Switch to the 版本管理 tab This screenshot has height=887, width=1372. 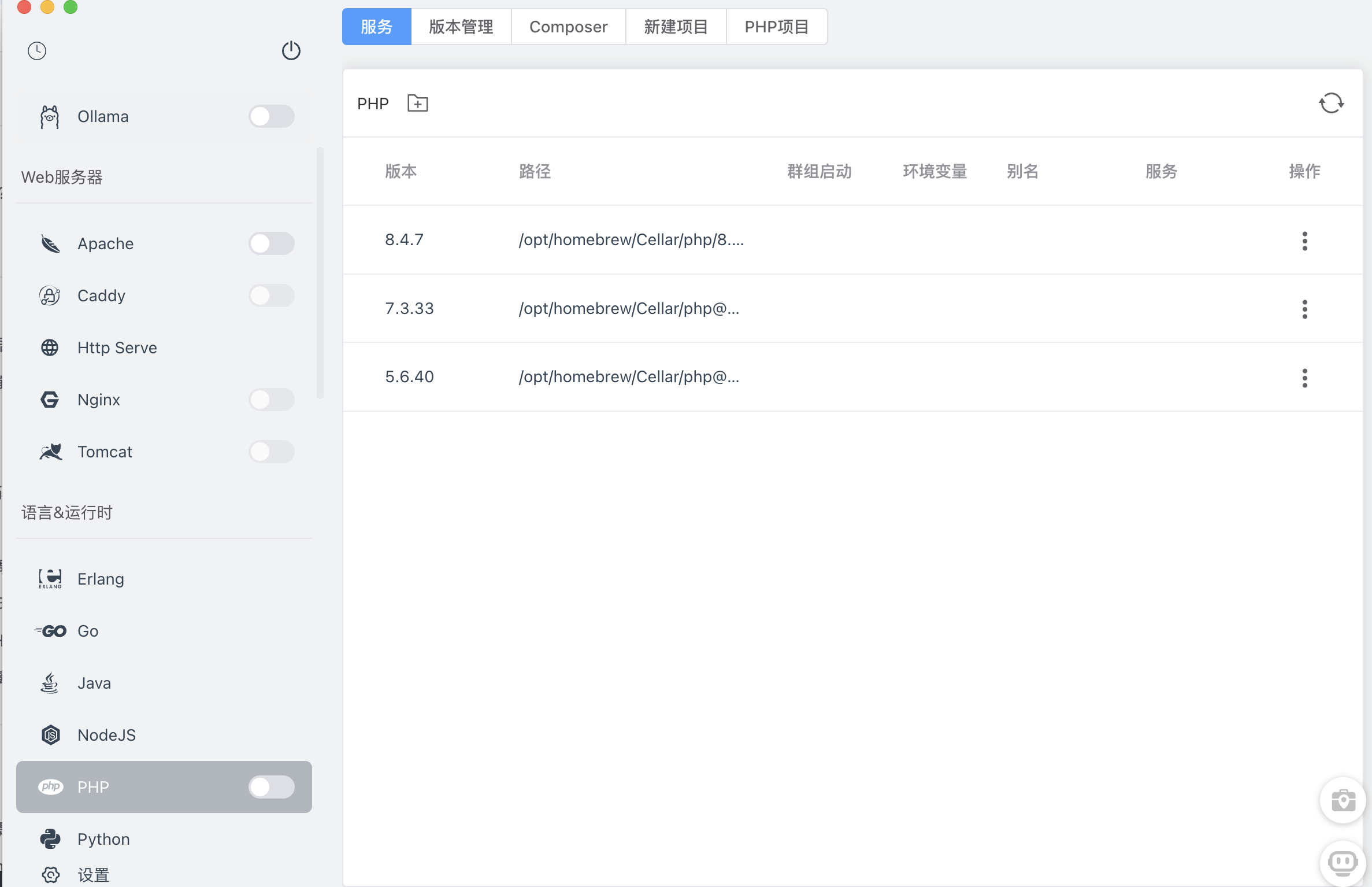461,27
